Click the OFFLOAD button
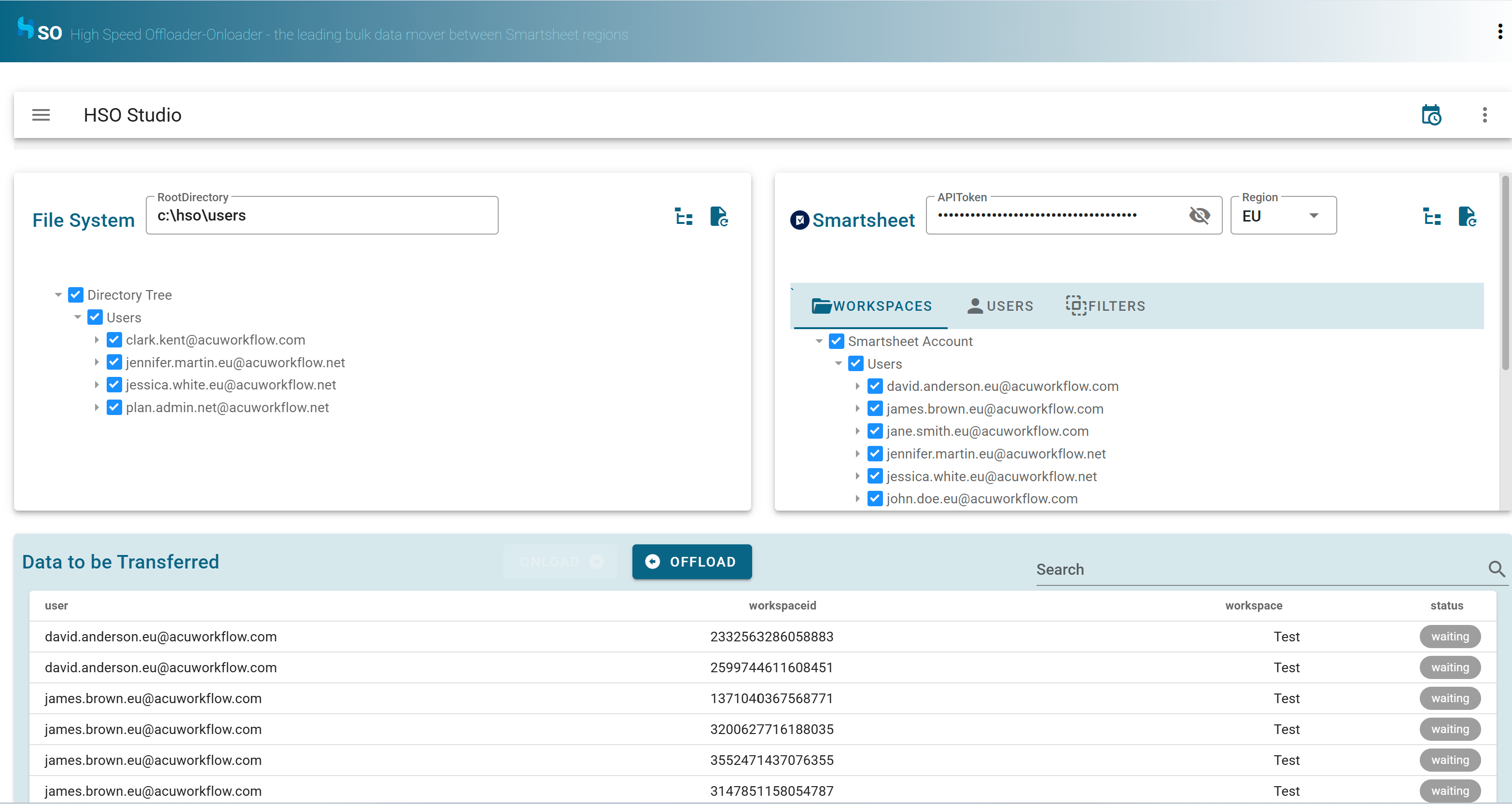1512x804 pixels. coord(691,562)
